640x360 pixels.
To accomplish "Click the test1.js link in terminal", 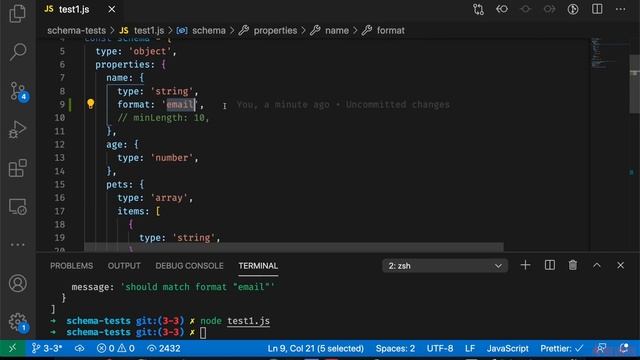I will point(248,321).
